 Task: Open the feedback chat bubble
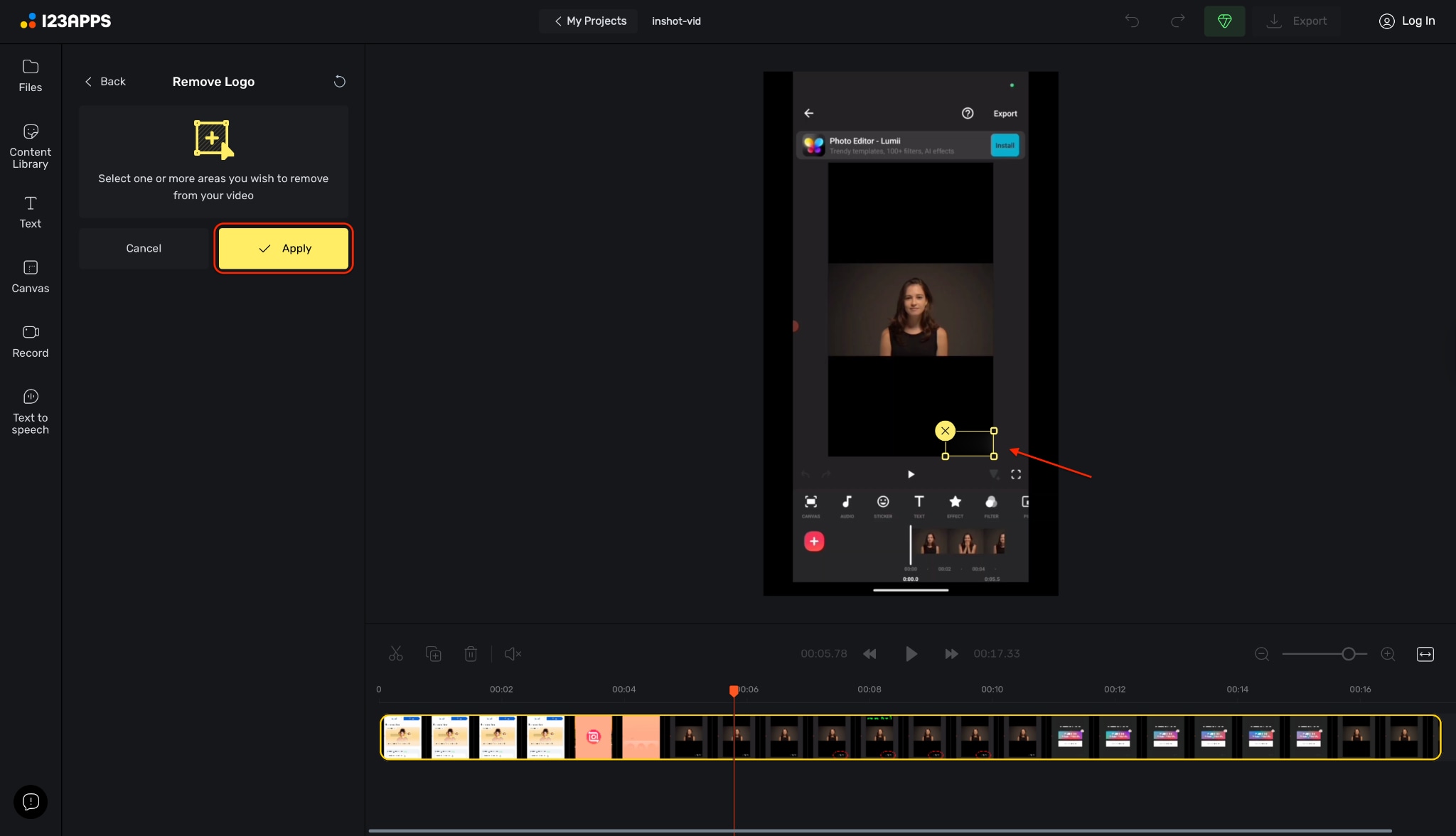(x=30, y=801)
